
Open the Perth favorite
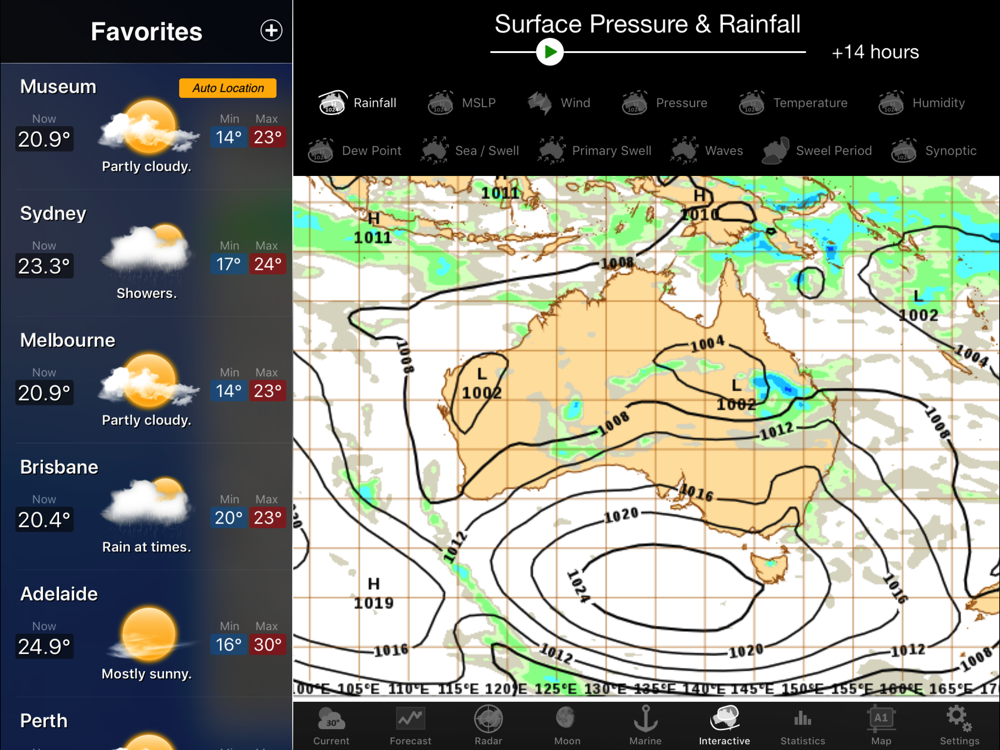[x=146, y=724]
